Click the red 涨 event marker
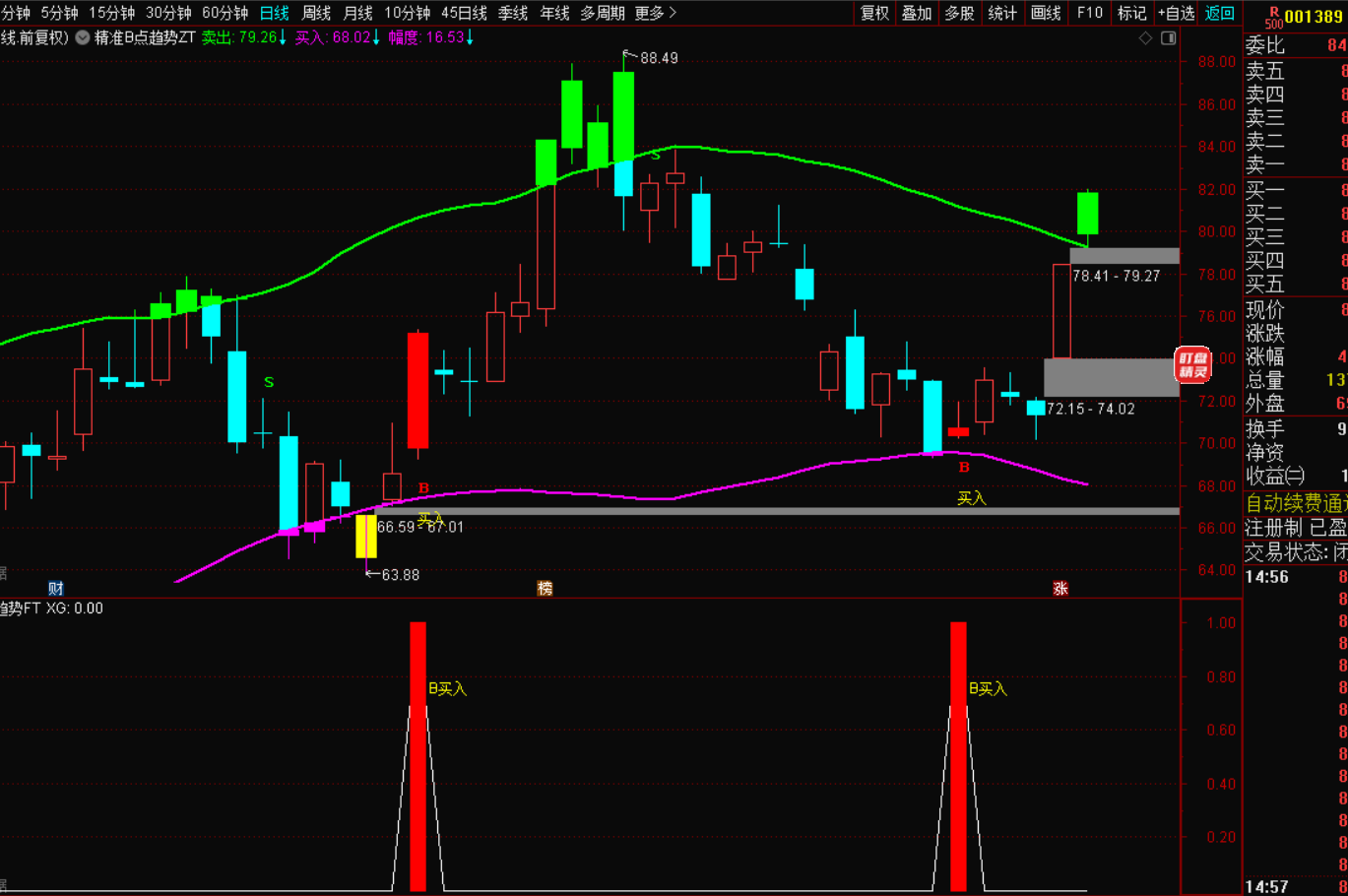 (x=1060, y=589)
